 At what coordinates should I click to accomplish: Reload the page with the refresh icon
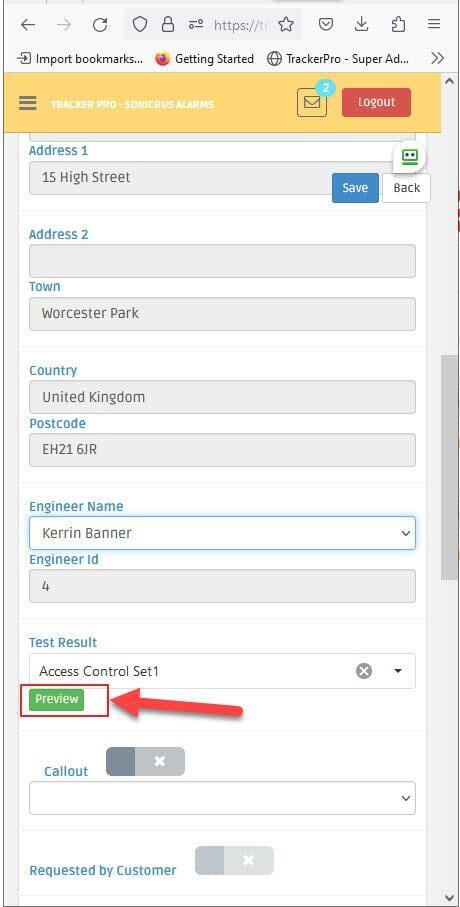[100, 24]
